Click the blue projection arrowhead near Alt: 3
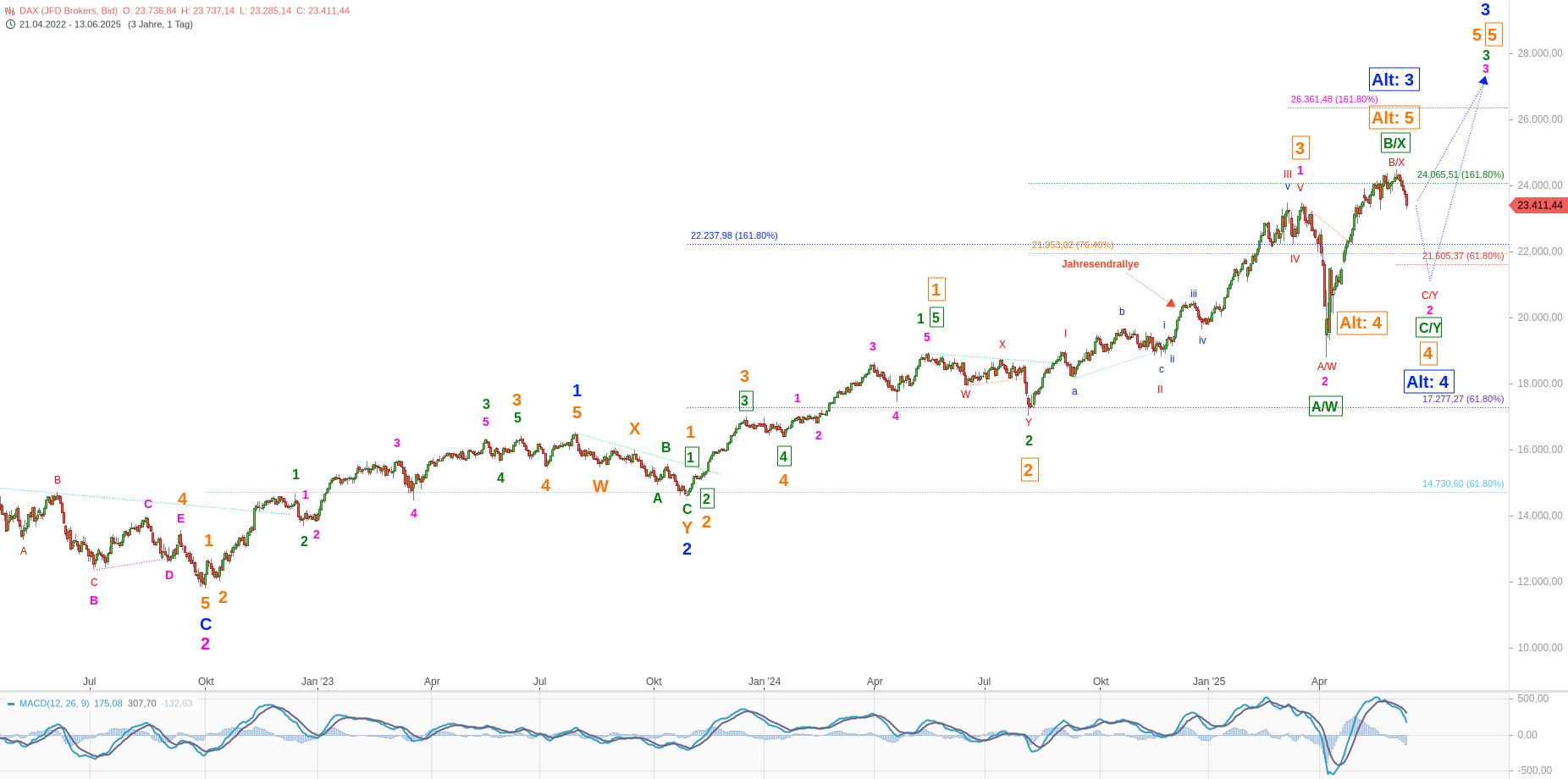Viewport: 1568px width, 779px height. pyautogui.click(x=1483, y=80)
